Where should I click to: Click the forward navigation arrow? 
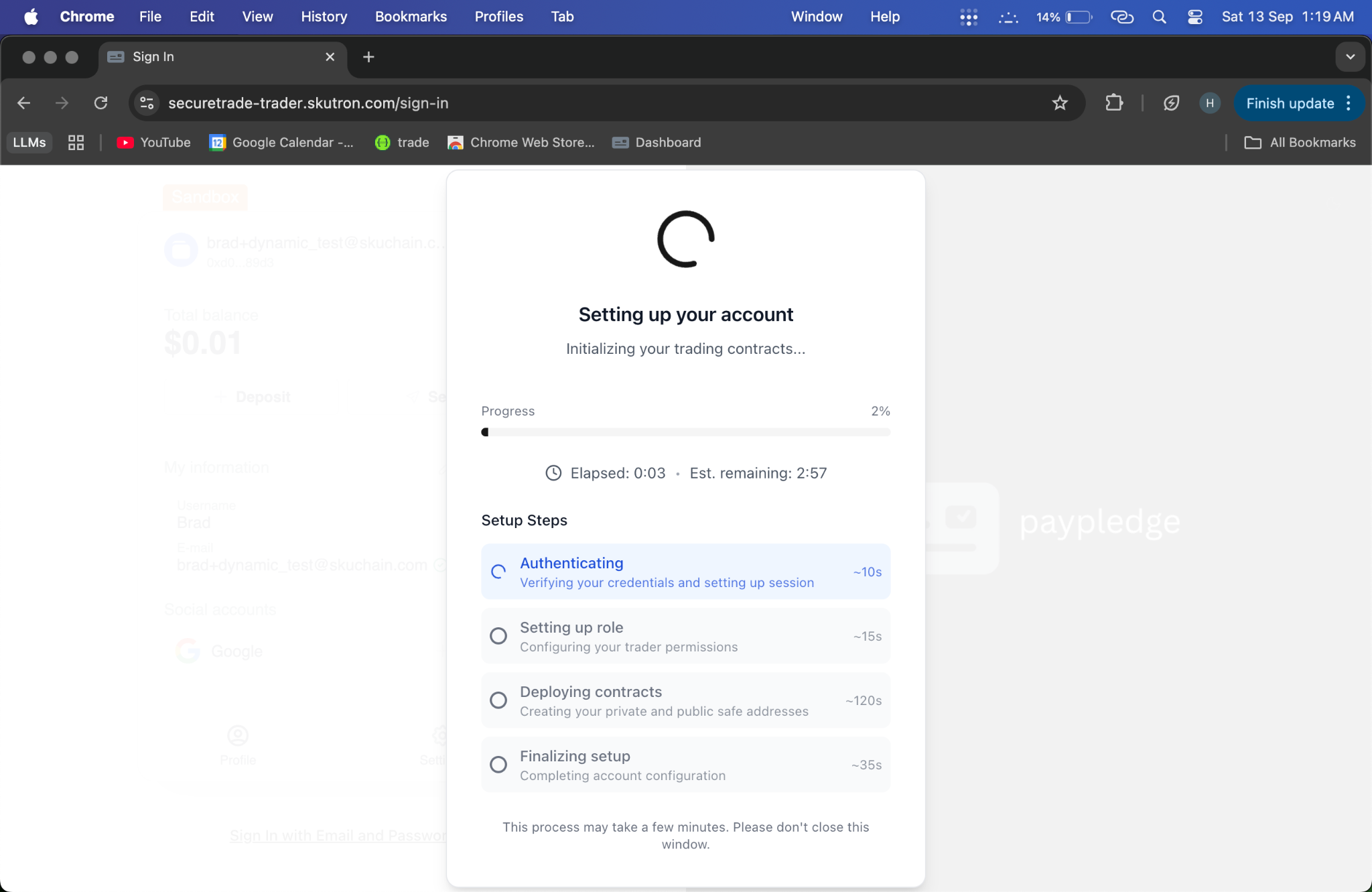click(62, 103)
